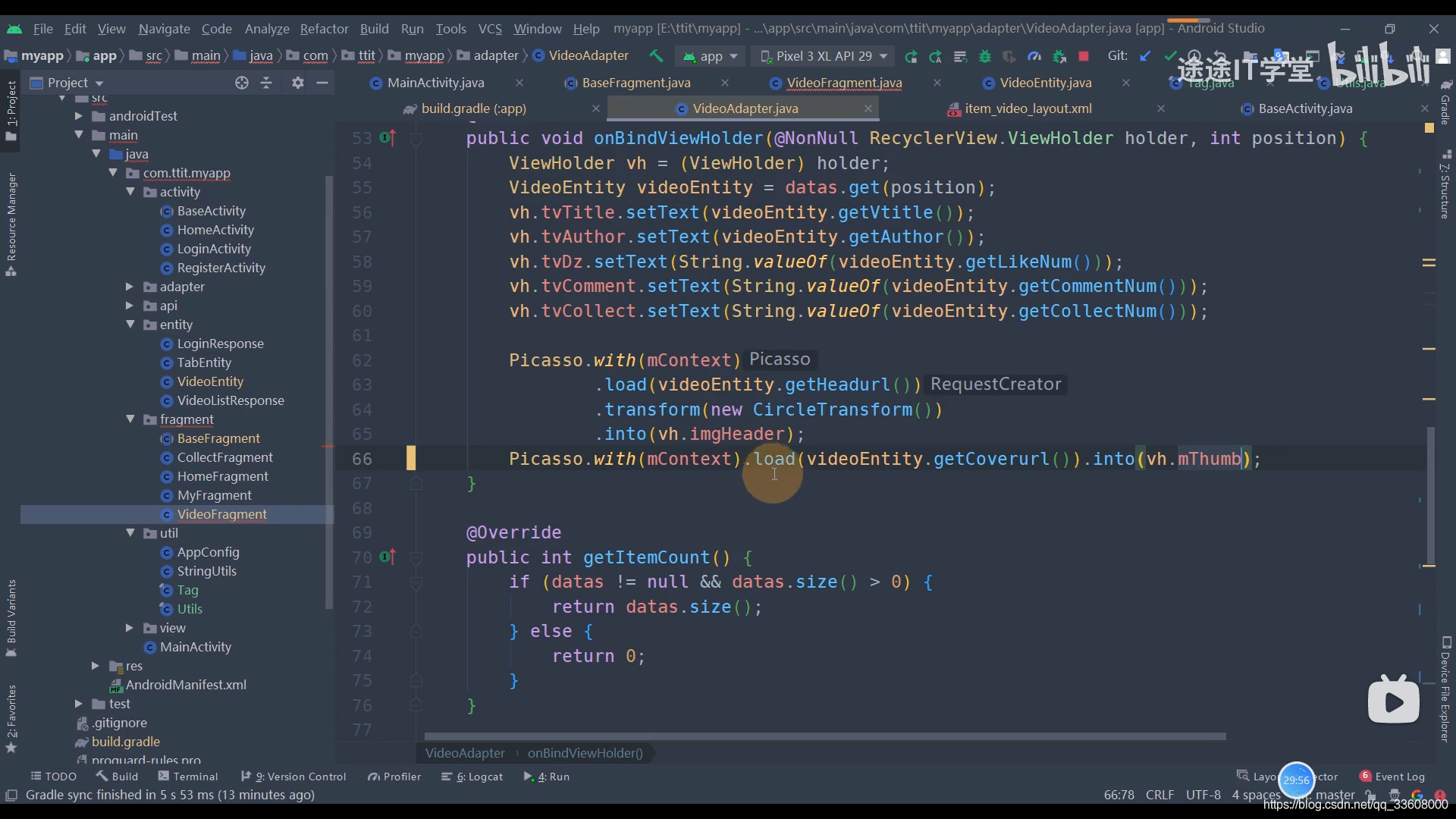Select StringUtils in project tree
The image size is (1456, 819).
pos(206,571)
